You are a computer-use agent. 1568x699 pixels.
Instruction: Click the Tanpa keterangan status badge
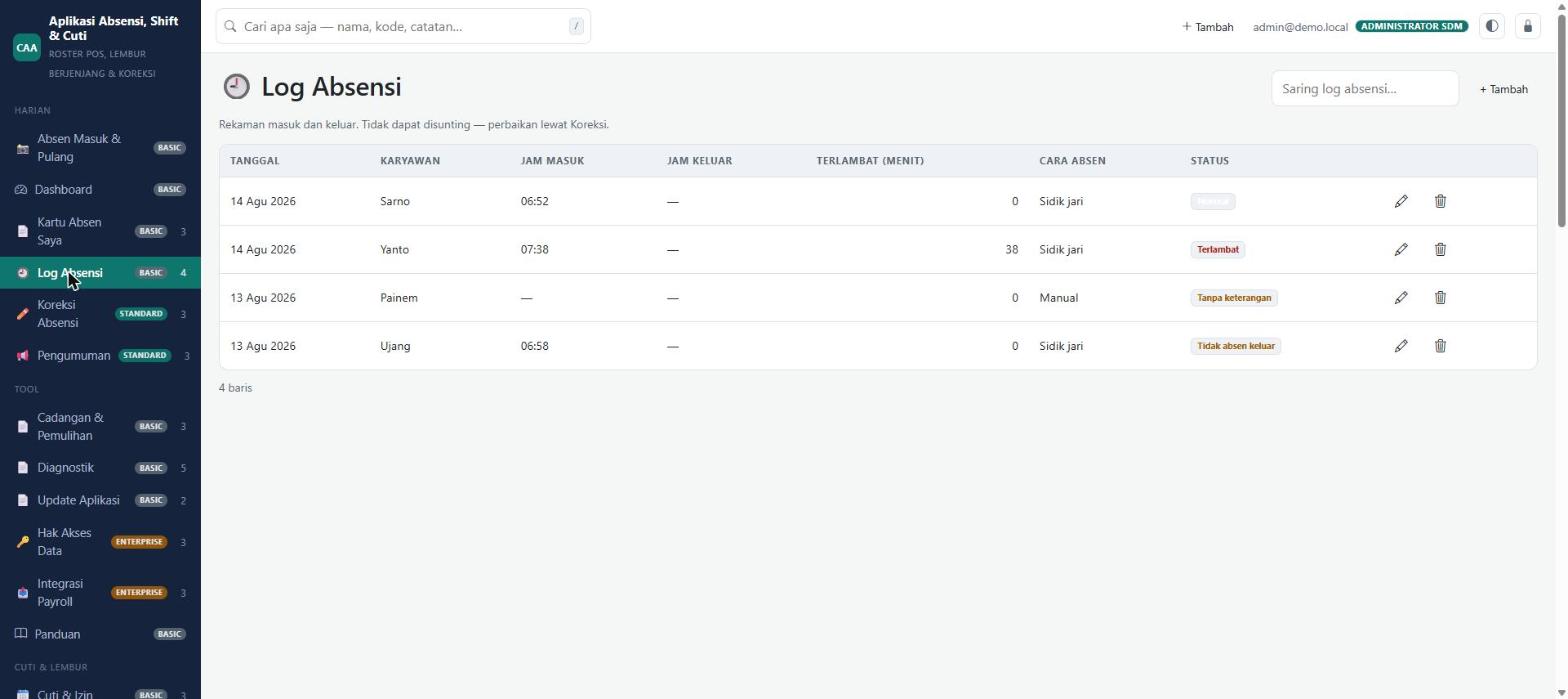tap(1234, 298)
